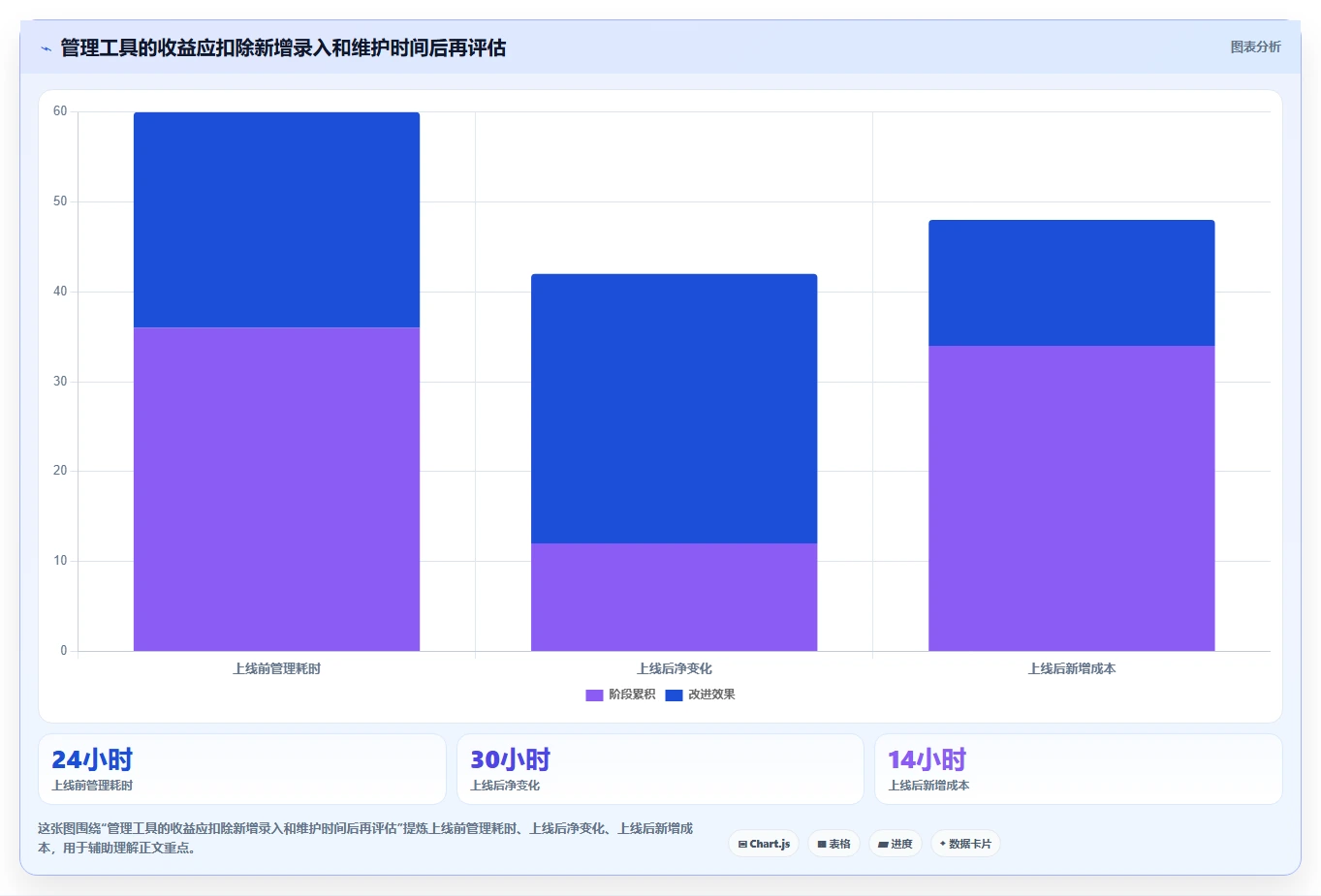Click the 上线后新增成本 caption under 14小时
Screen dimensions: 1321x896
tap(928, 786)
